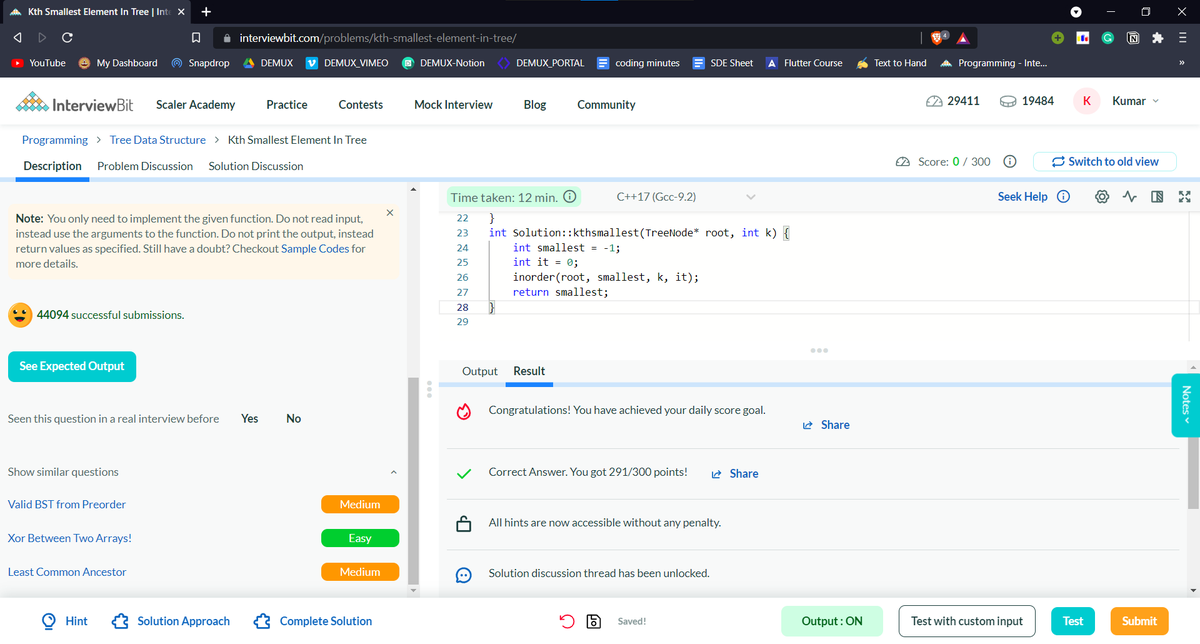Screen dimensions: 1200x644
Task: Enter fullscreen editor mode
Action: (1185, 197)
